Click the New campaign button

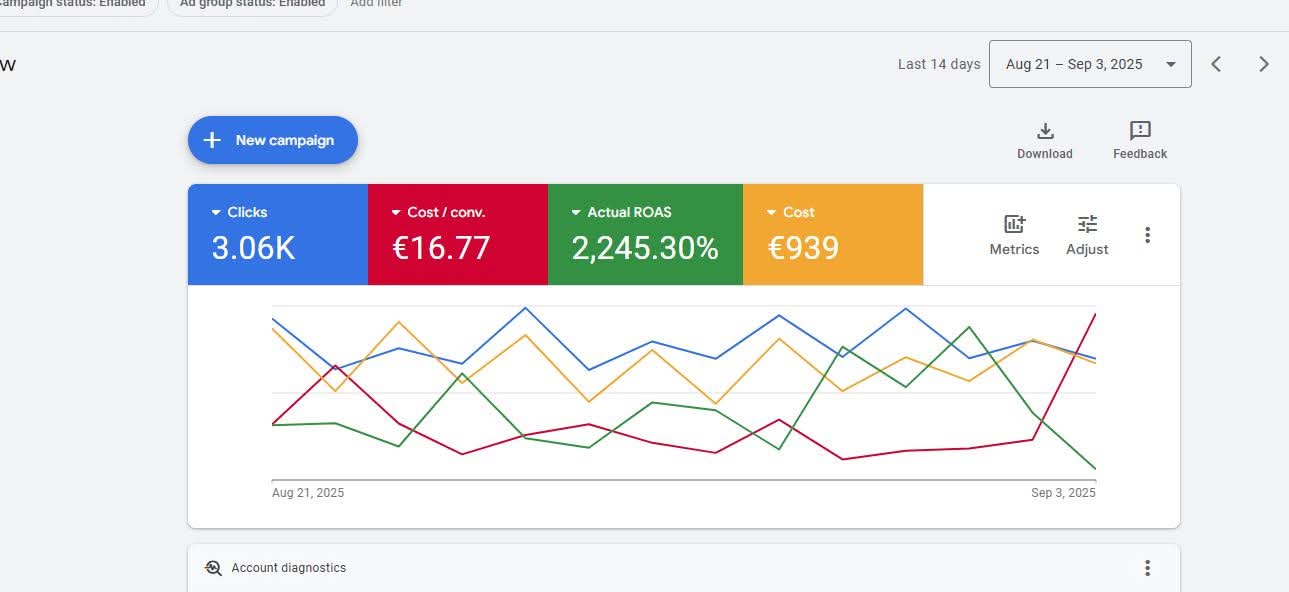point(272,140)
